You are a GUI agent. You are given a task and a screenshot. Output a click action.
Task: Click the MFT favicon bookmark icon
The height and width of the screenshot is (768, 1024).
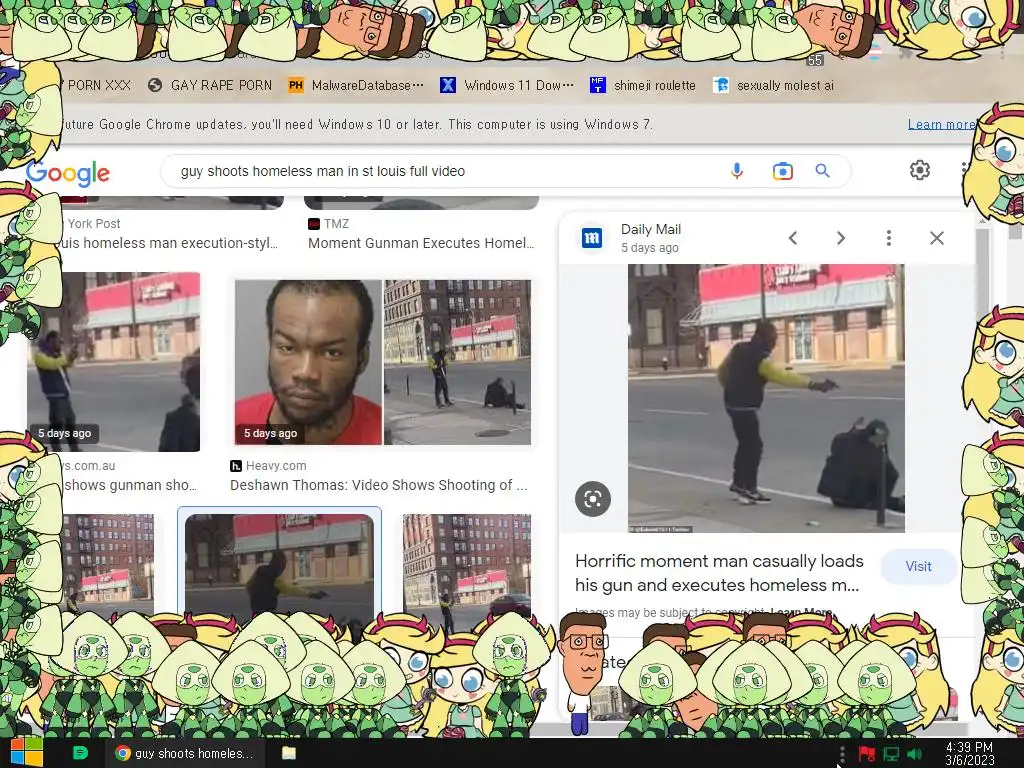pos(598,86)
